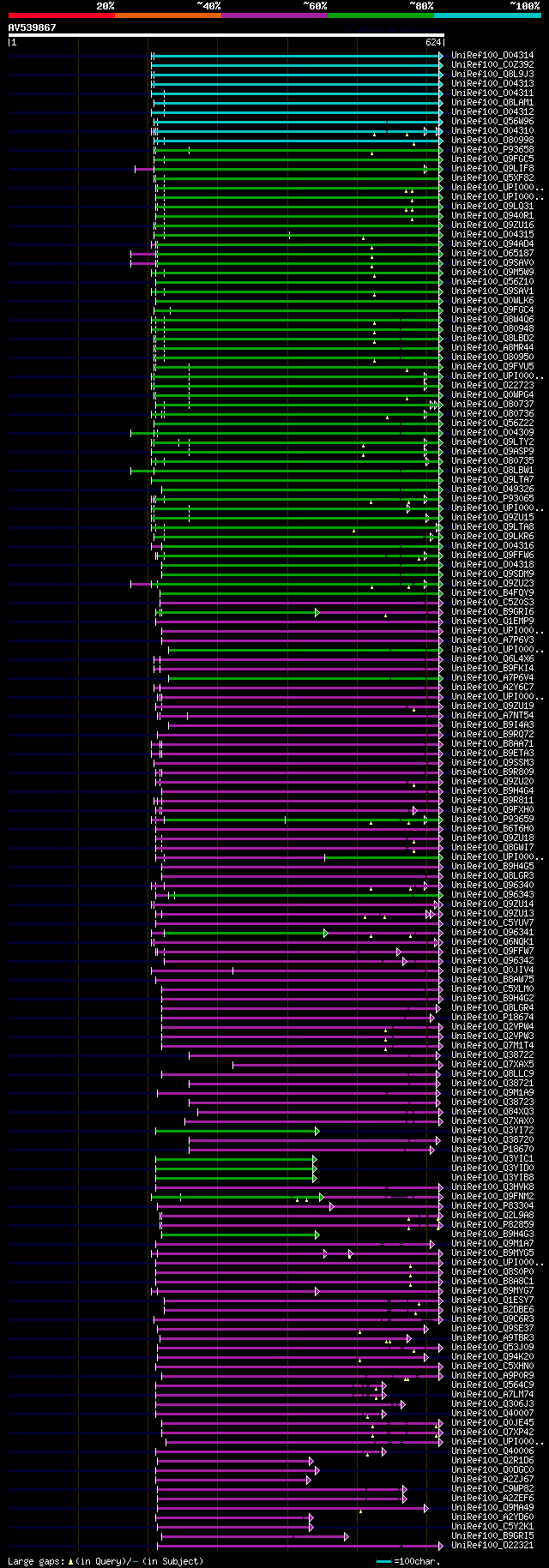Open UniRef100_Q0WPG4 record
This screenshot has width=549, height=1568.
pos(492,394)
